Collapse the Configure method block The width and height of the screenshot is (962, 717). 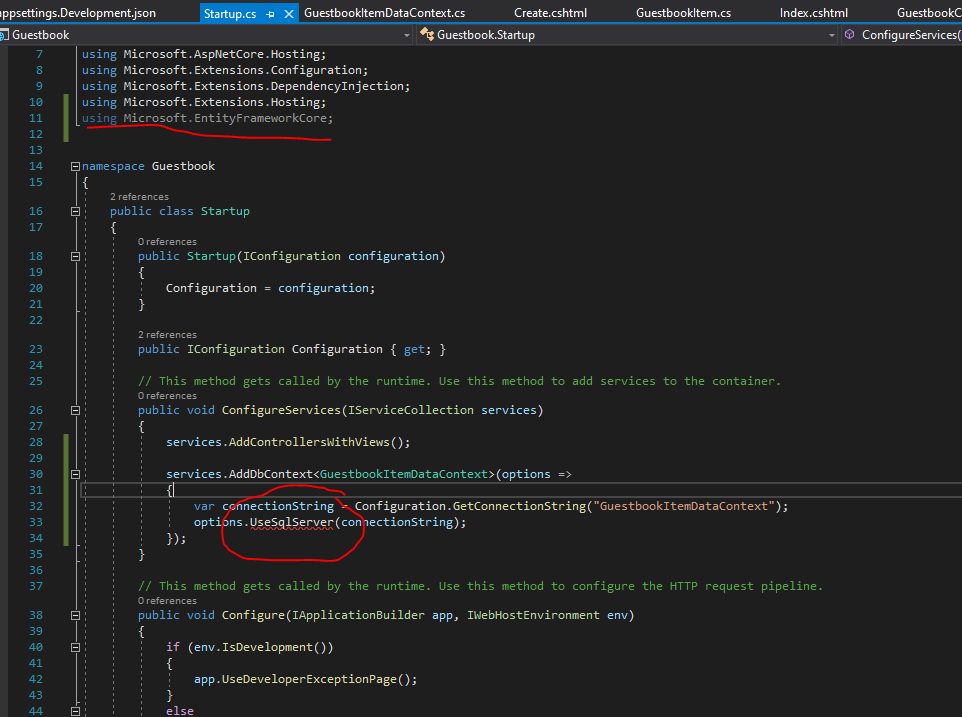[75, 615]
